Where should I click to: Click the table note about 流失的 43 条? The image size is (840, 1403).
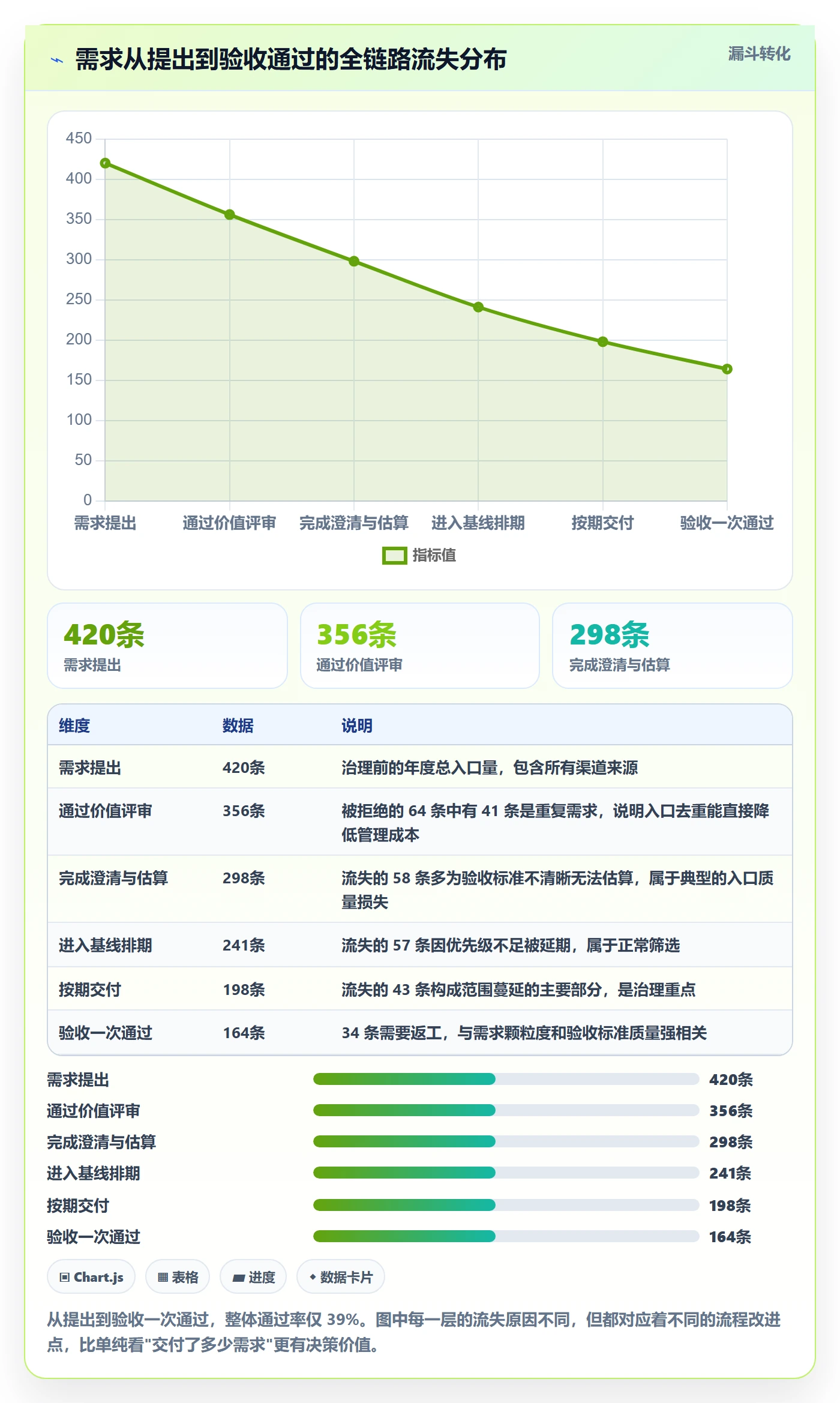(x=518, y=990)
